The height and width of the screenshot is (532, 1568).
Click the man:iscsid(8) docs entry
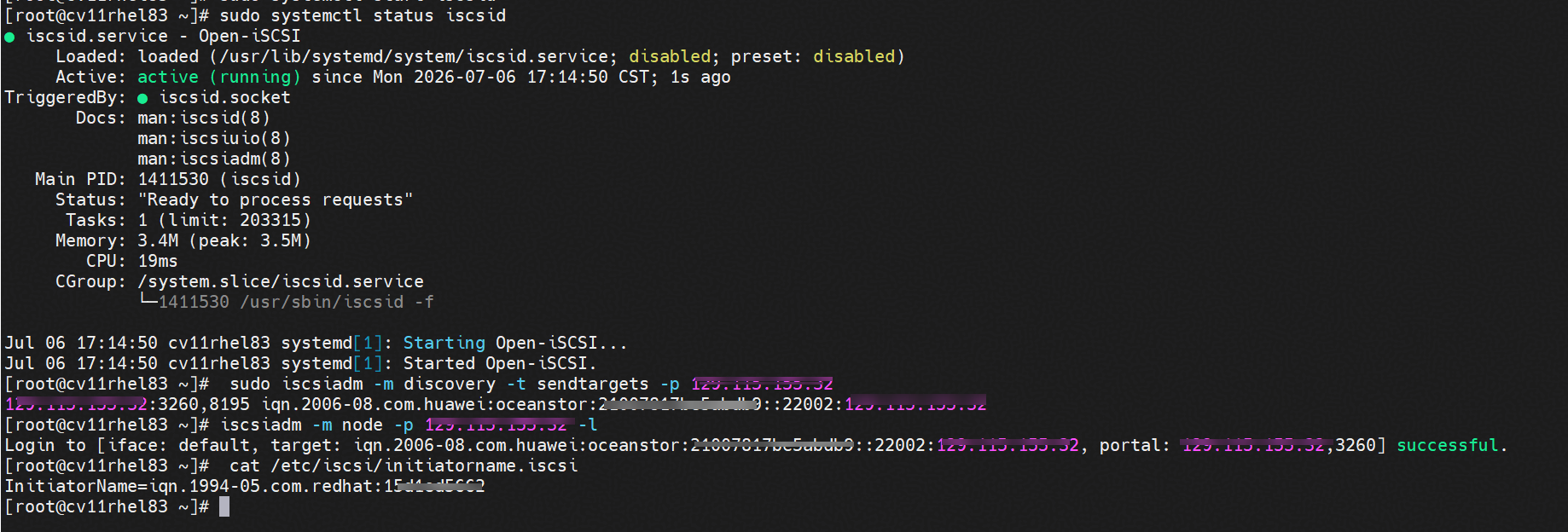(204, 118)
